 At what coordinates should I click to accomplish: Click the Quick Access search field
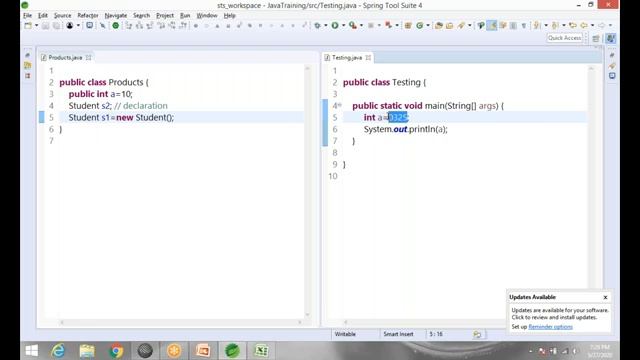pyautogui.click(x=564, y=38)
